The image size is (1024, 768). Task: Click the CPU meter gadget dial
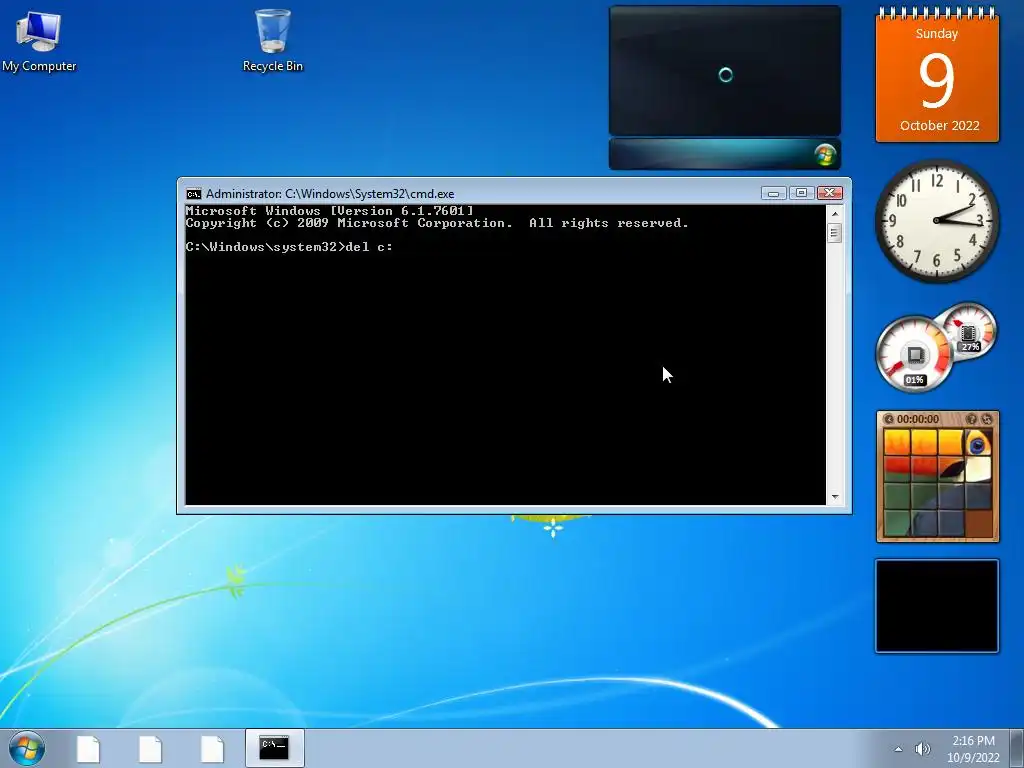click(914, 355)
